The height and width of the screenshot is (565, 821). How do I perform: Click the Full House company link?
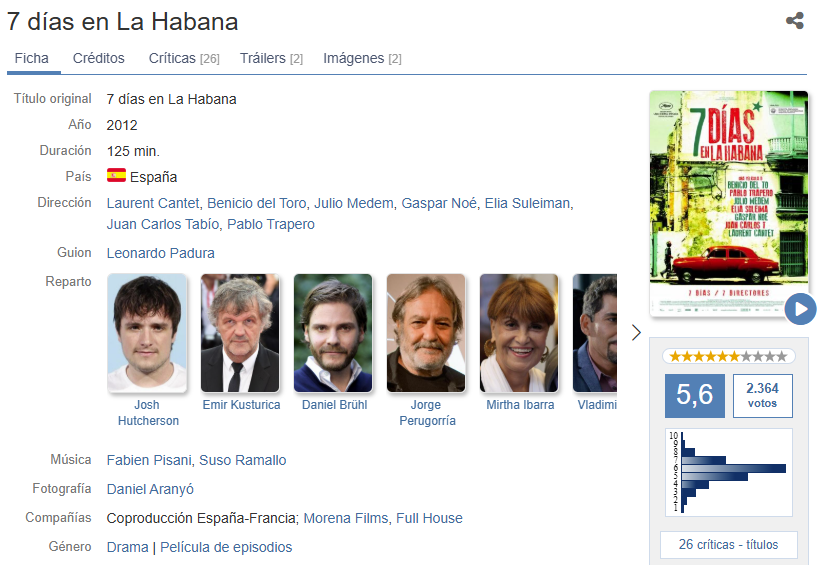pos(429,518)
